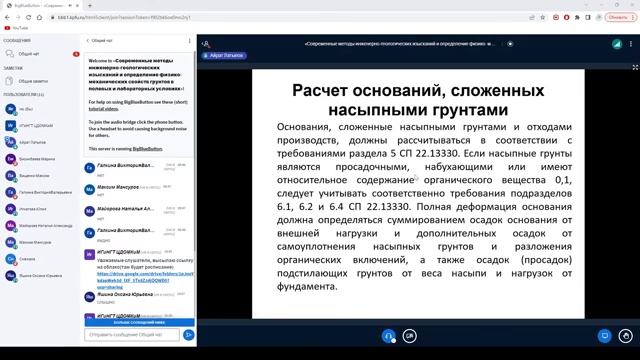Open the extensions puzzle icon
This screenshot has width=640, height=360.
(x=577, y=18)
